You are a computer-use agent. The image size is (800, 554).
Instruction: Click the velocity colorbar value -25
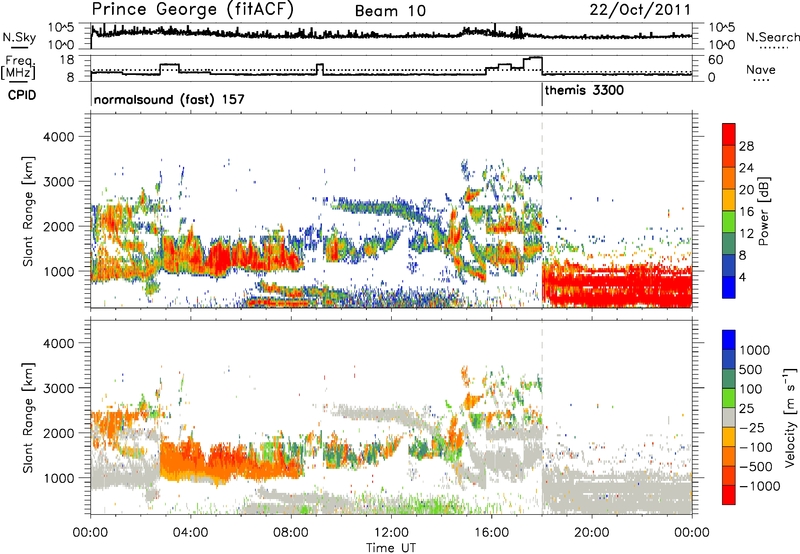click(x=752, y=427)
